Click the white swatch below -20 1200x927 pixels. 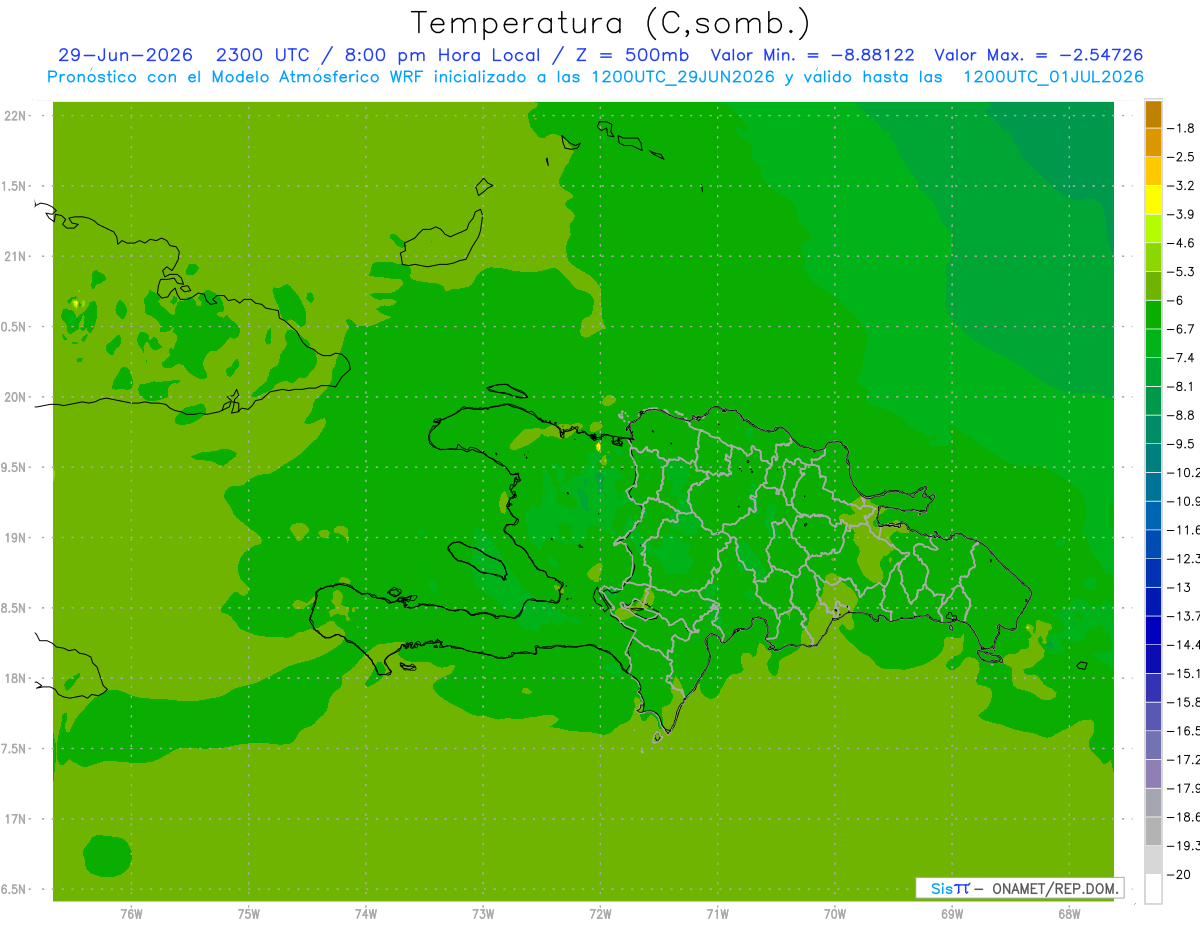coord(1153,889)
